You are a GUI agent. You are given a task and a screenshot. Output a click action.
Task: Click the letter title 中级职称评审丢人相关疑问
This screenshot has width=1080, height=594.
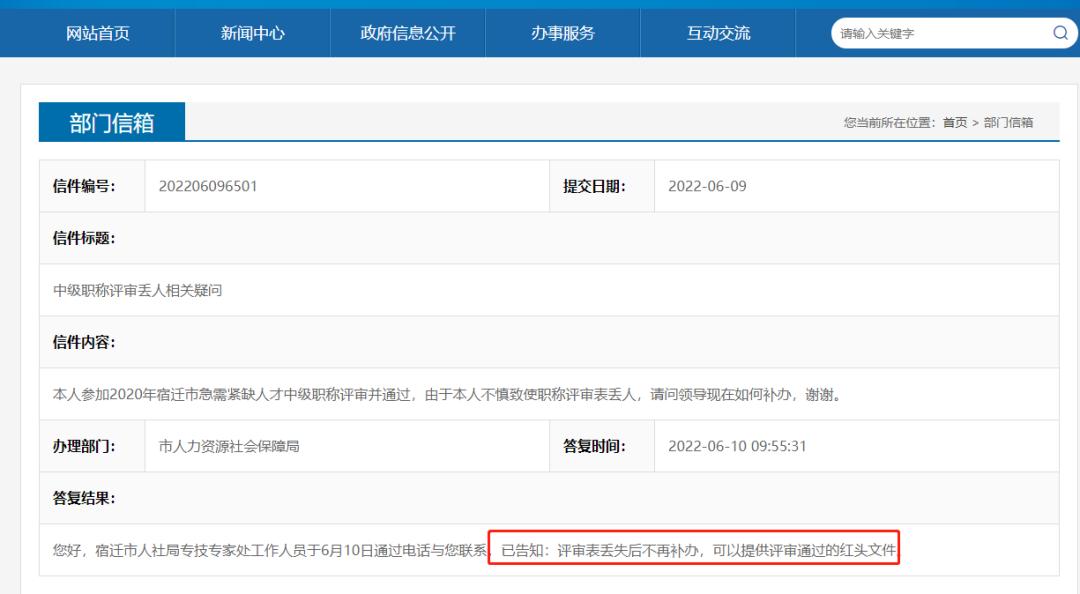tap(118, 290)
